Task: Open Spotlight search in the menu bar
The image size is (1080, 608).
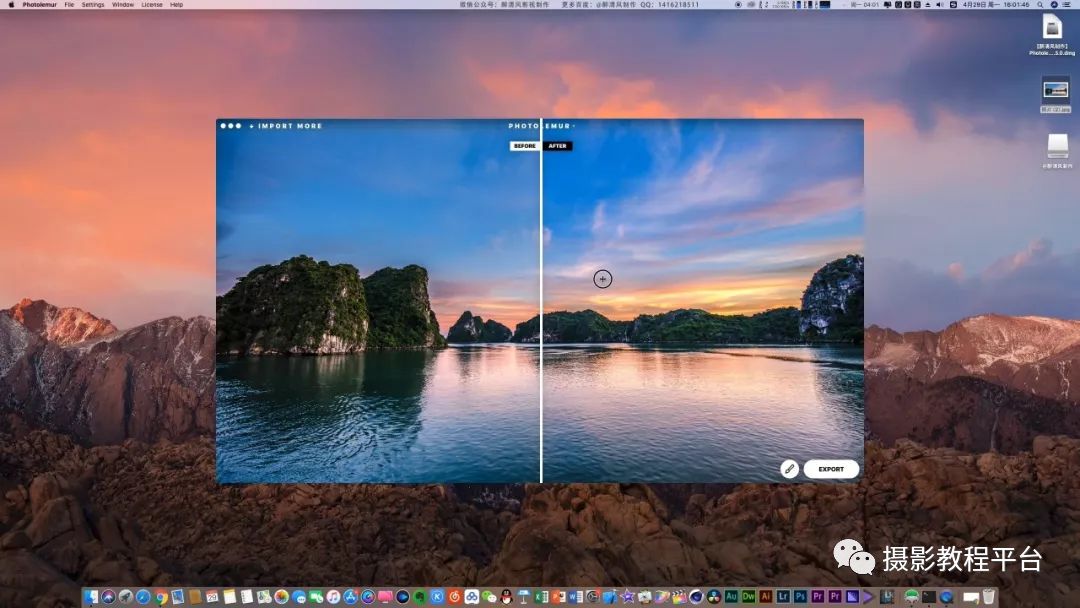Action: point(1040,5)
